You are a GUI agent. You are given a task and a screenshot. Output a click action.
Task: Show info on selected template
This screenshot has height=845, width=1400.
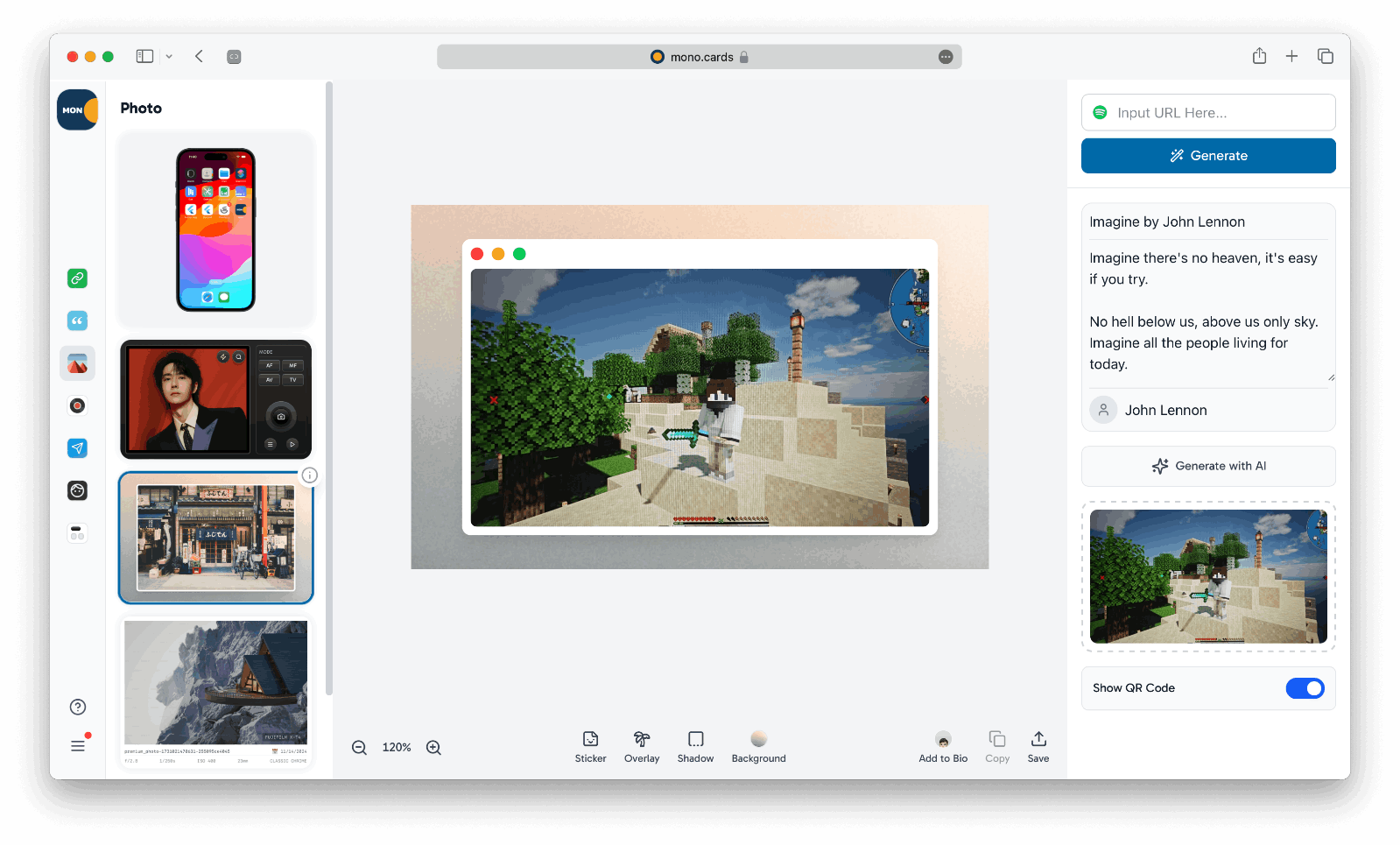pyautogui.click(x=310, y=475)
